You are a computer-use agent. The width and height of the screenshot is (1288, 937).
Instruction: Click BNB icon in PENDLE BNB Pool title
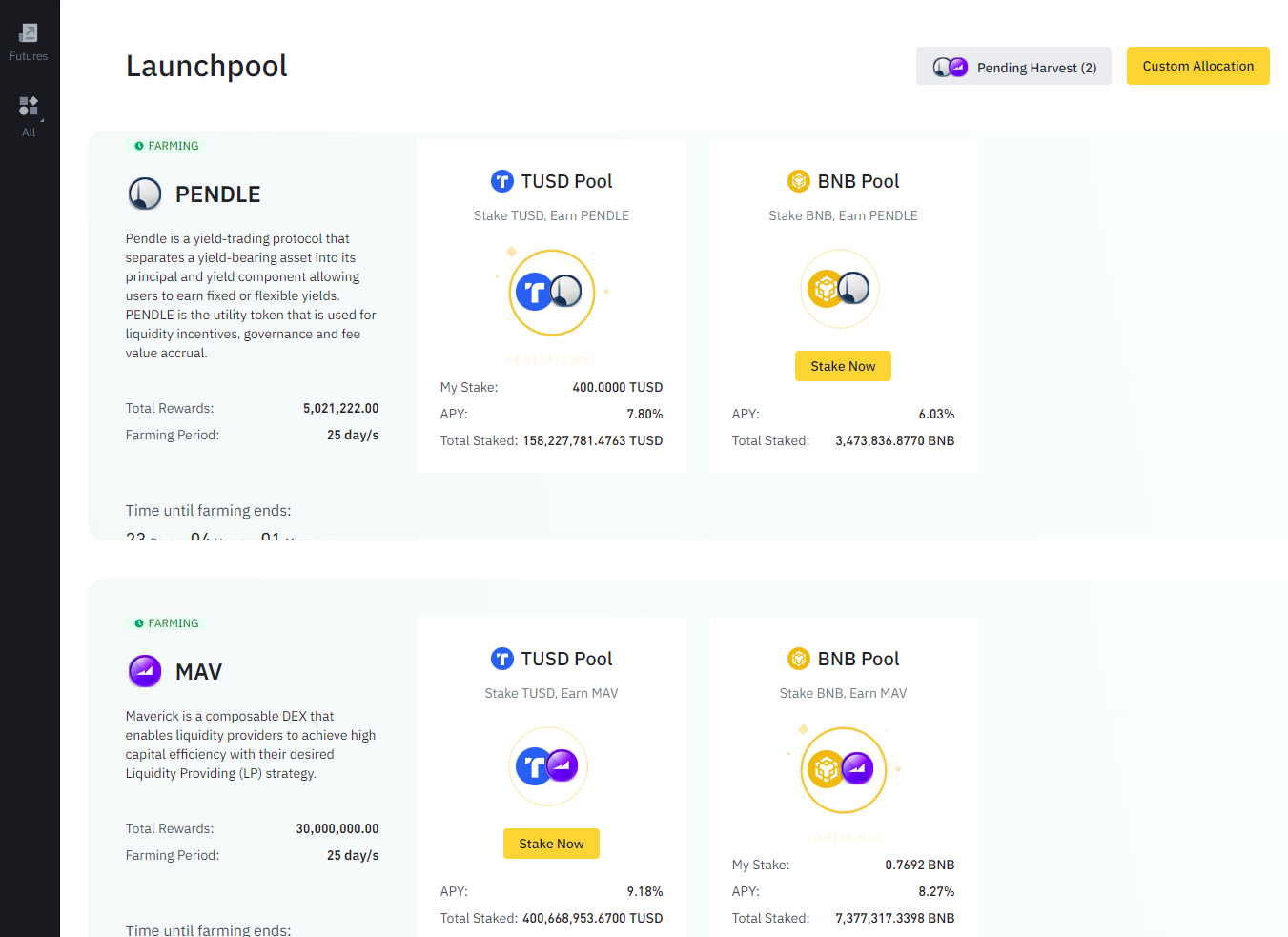pos(798,181)
